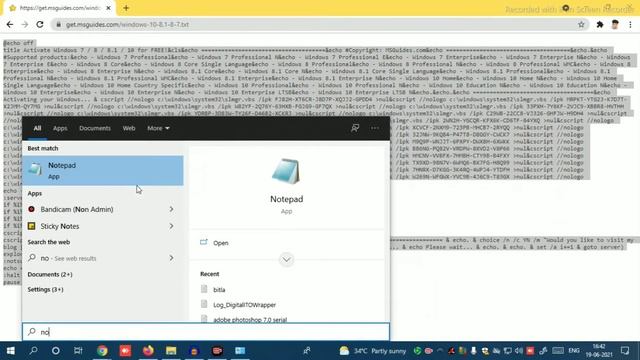
Task: Open Cortana from the taskbar
Action: click(x=56, y=351)
